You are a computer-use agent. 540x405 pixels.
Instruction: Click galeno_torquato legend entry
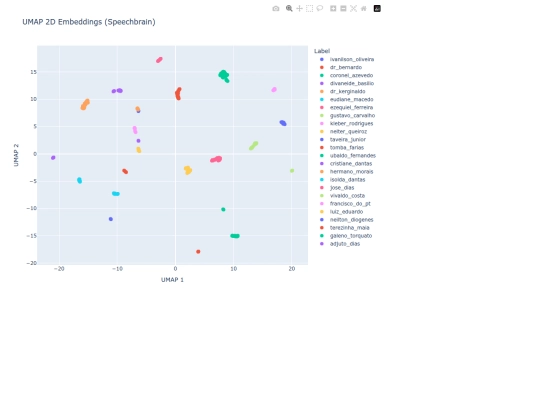[x=347, y=236]
